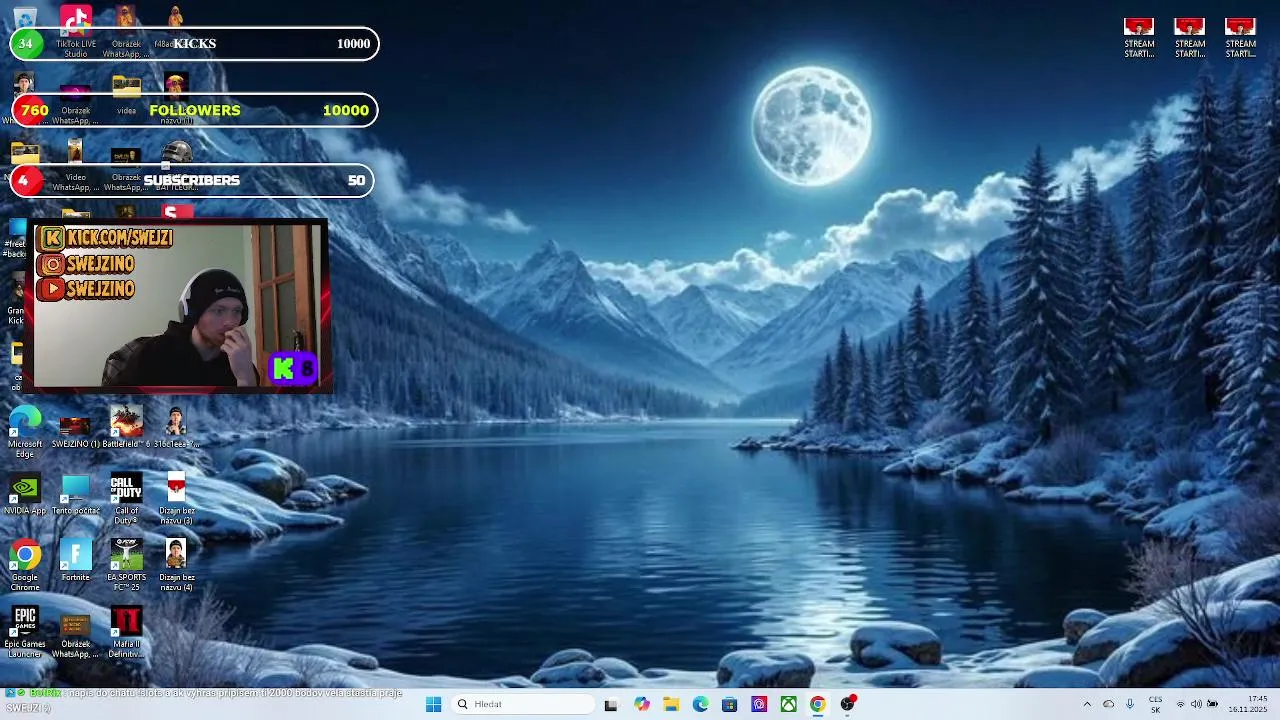Viewport: 1280px width, 720px height.
Task: Click the KICKS goal progress bar
Action: pos(194,43)
